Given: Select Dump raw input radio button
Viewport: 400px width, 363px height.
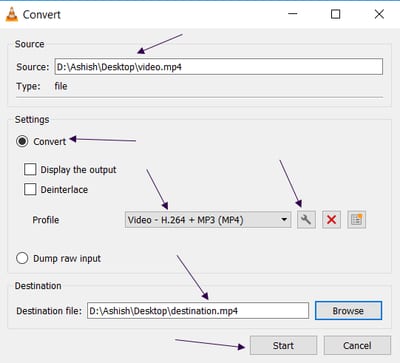Looking at the screenshot, I should [x=22, y=258].
